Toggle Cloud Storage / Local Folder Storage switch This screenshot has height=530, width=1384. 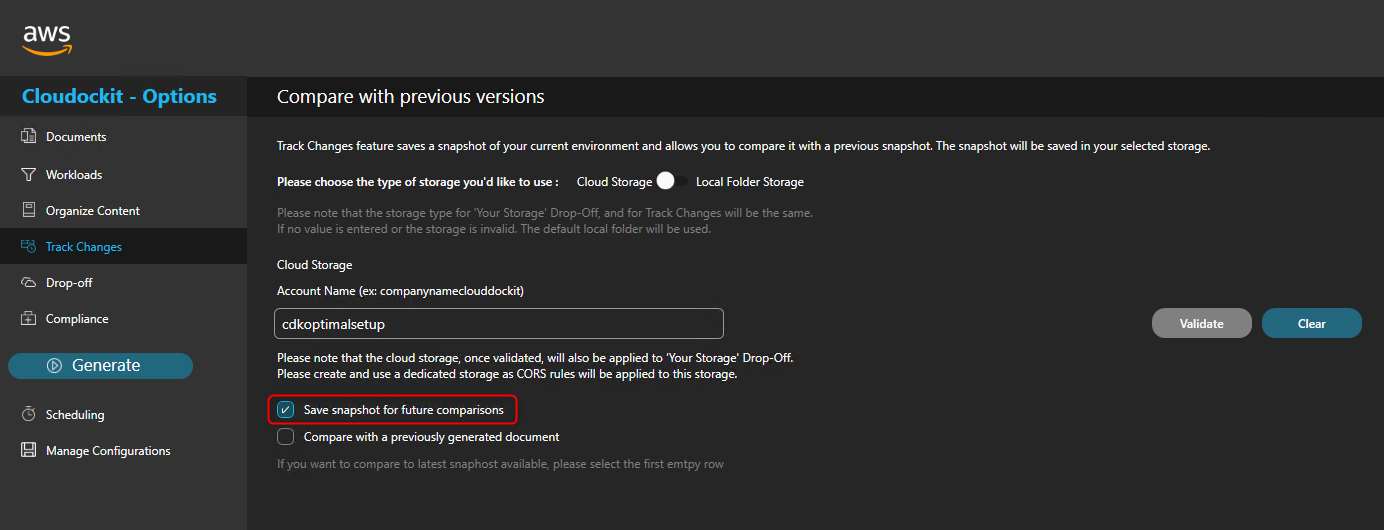click(673, 182)
